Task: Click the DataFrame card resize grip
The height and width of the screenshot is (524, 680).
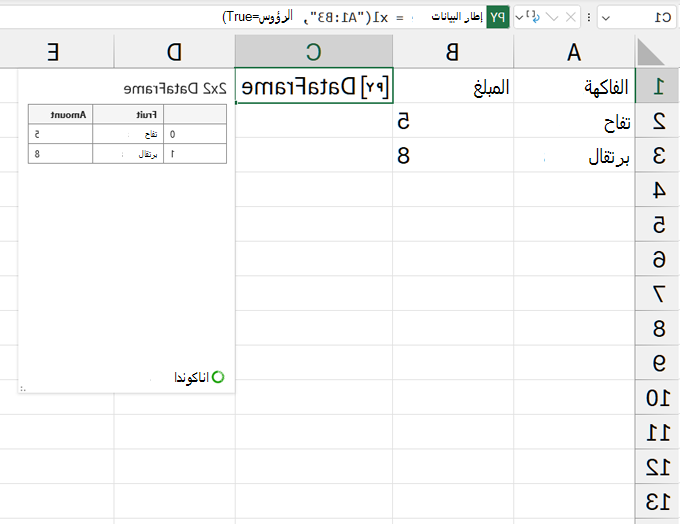Action: [x=23, y=389]
